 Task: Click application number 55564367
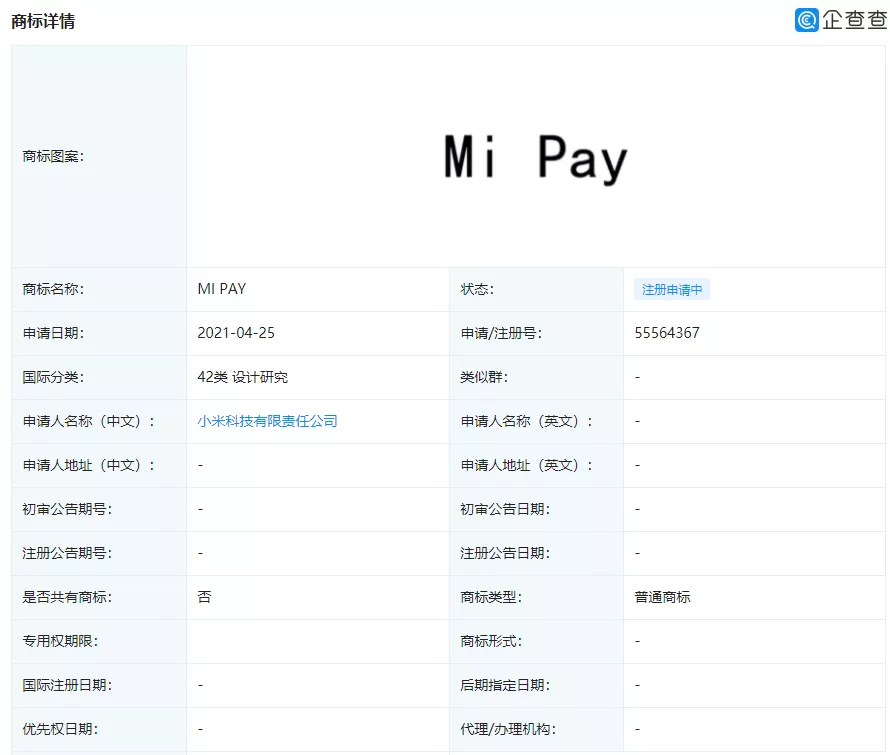point(662,333)
